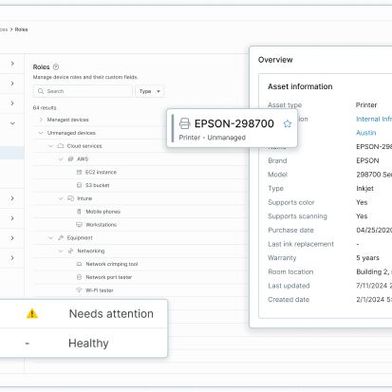Click the Network crimping tool icon

pyautogui.click(x=79, y=264)
